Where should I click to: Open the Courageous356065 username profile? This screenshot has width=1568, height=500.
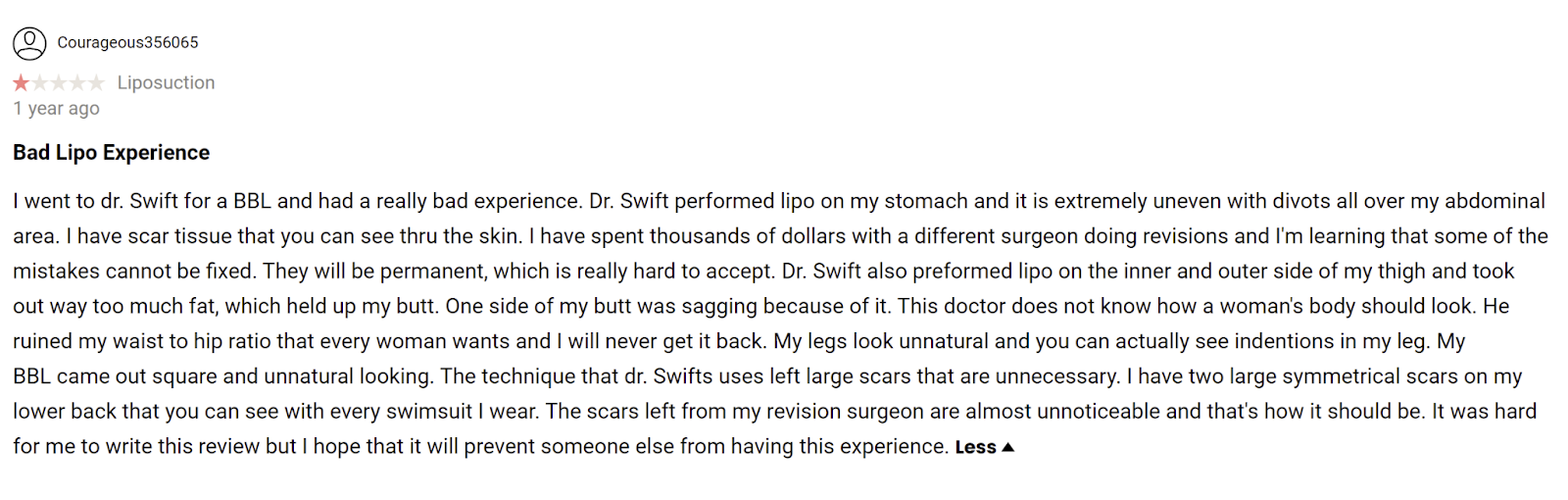coord(127,43)
